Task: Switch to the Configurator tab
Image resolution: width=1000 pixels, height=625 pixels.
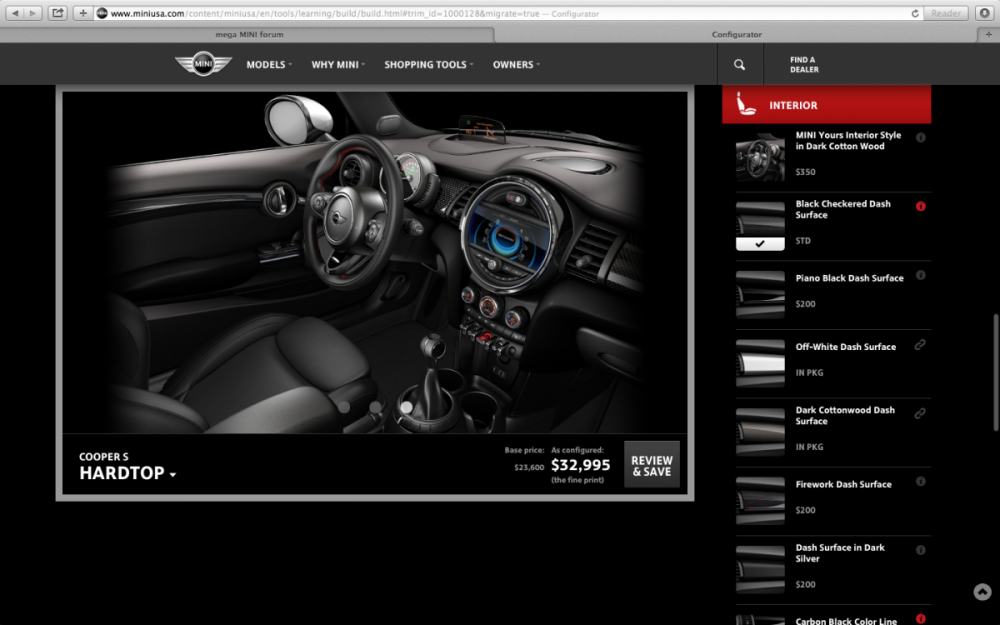Action: (737, 34)
